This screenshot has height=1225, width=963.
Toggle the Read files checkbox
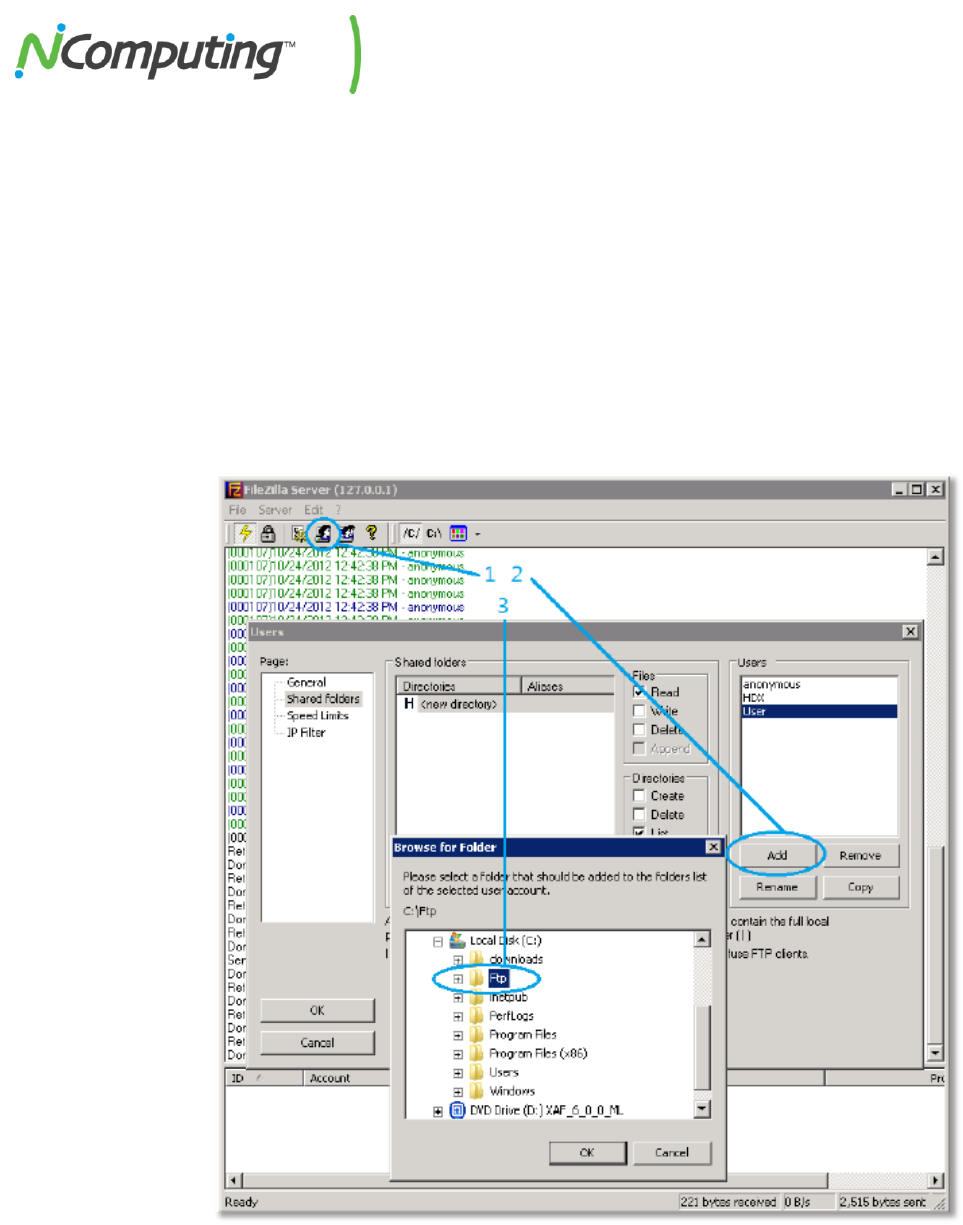pyautogui.click(x=639, y=692)
